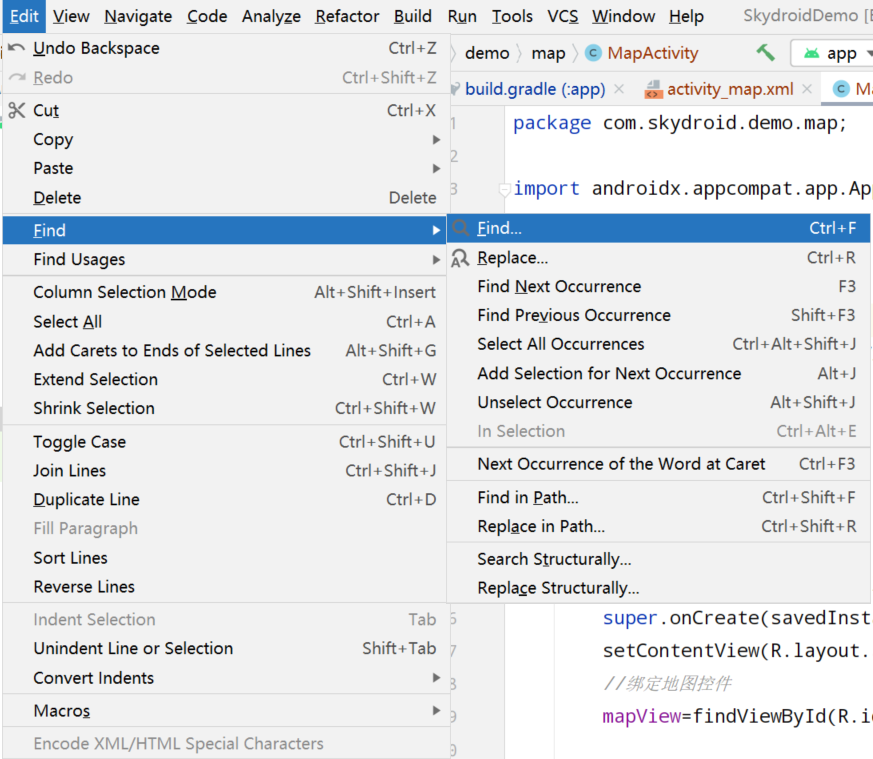Viewport: 873px width, 759px height.
Task: Choose Unindent Line or Selection
Action: (225, 648)
